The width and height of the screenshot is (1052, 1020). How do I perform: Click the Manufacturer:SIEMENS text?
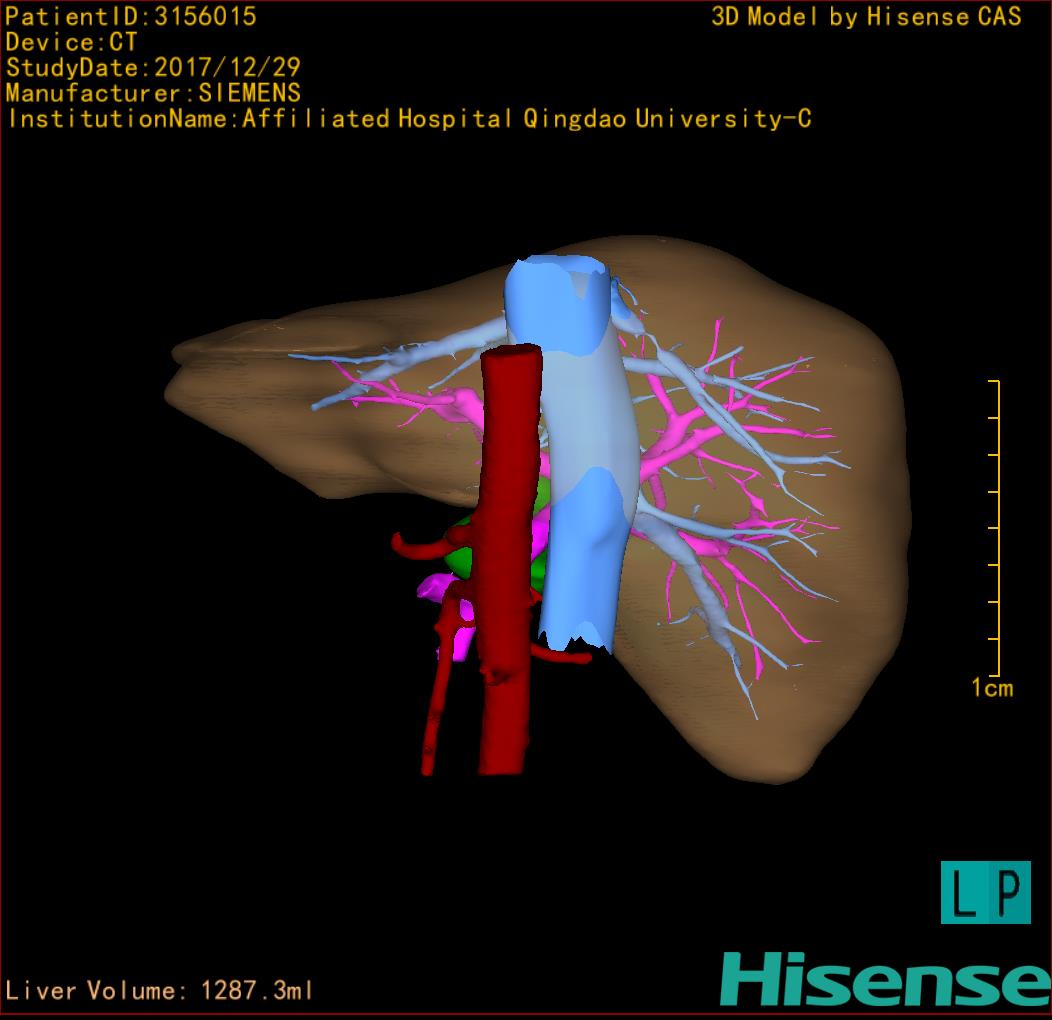(x=153, y=93)
